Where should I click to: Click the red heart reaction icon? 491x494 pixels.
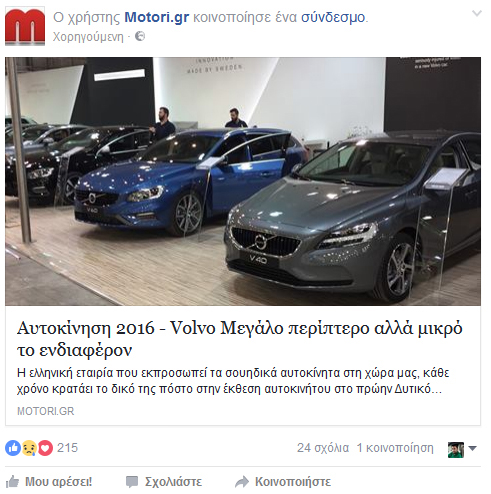pos(45,448)
